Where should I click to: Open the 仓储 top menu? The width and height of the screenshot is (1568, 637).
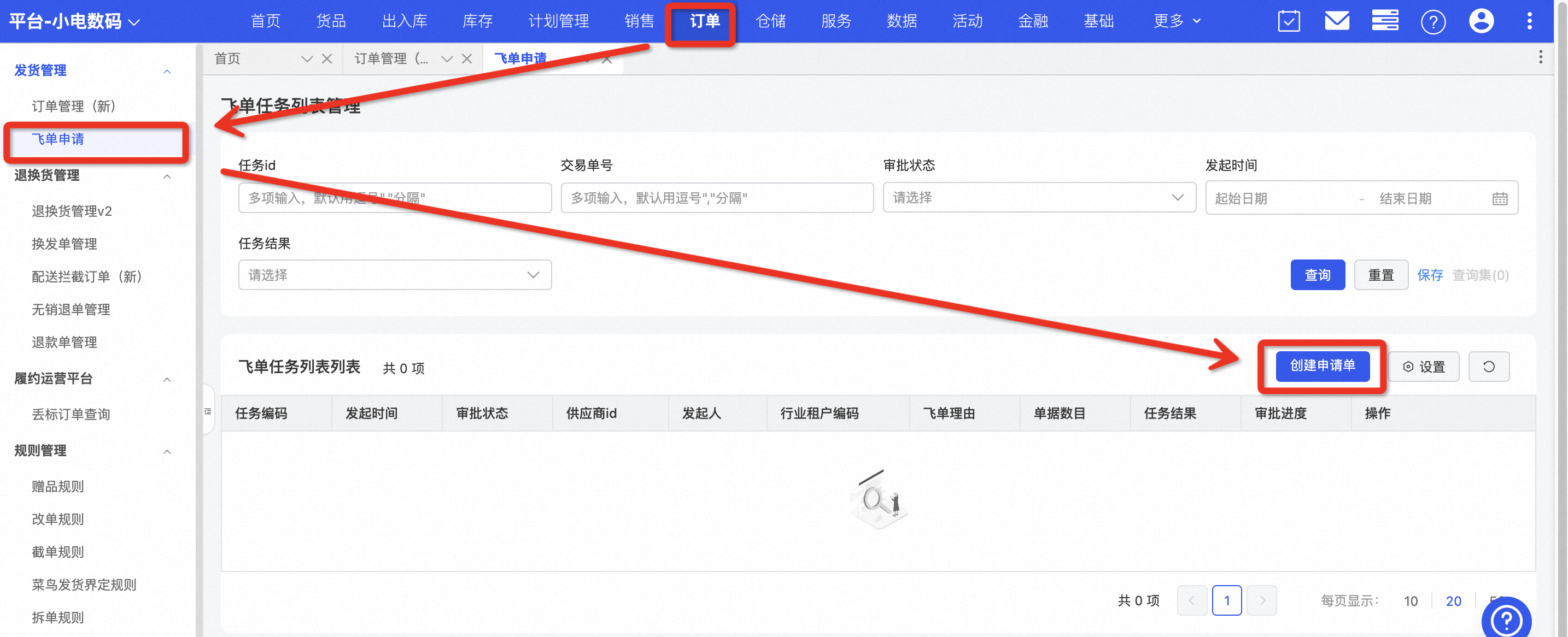click(x=771, y=21)
